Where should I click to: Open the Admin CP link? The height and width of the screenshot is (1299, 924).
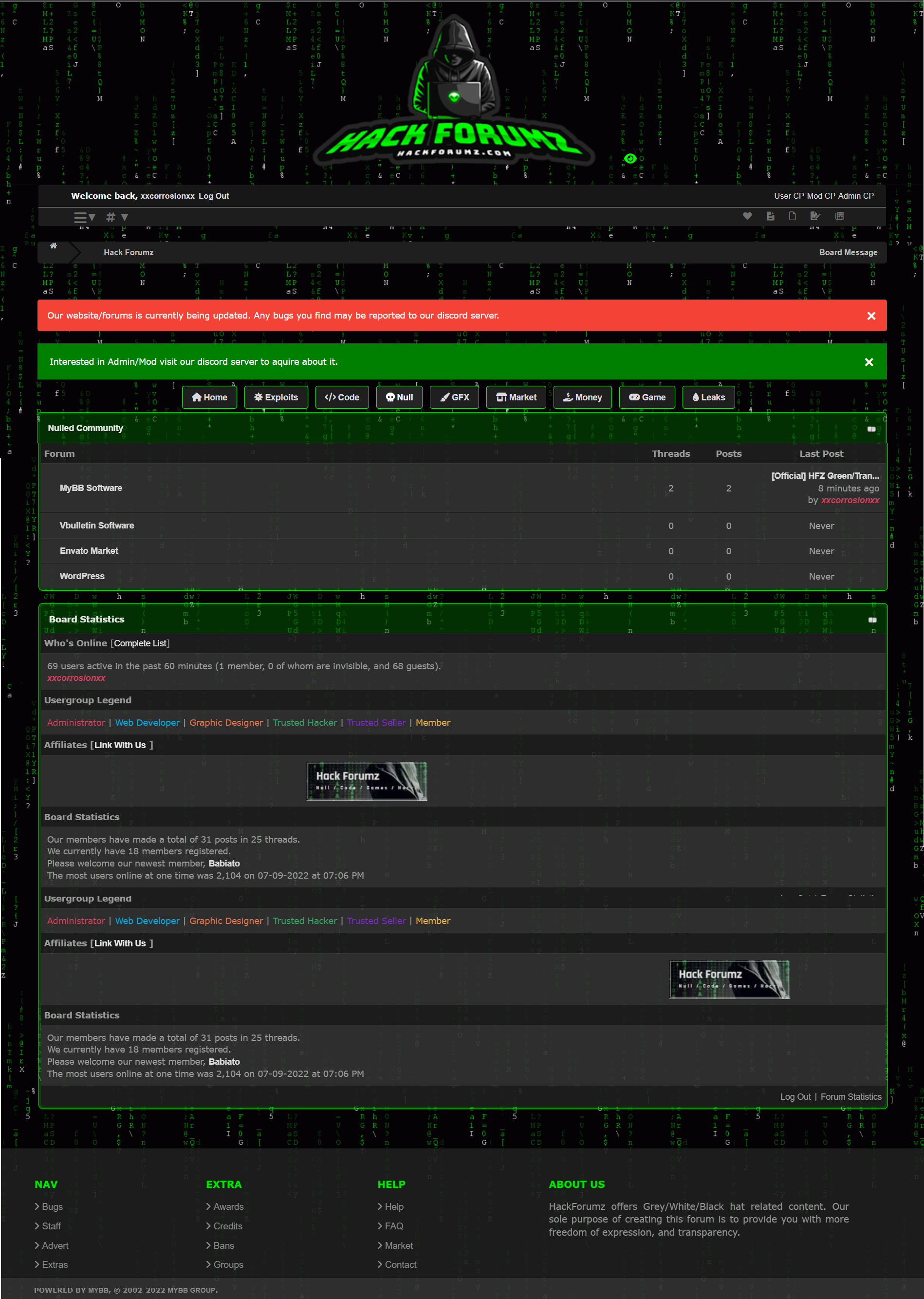[x=855, y=196]
